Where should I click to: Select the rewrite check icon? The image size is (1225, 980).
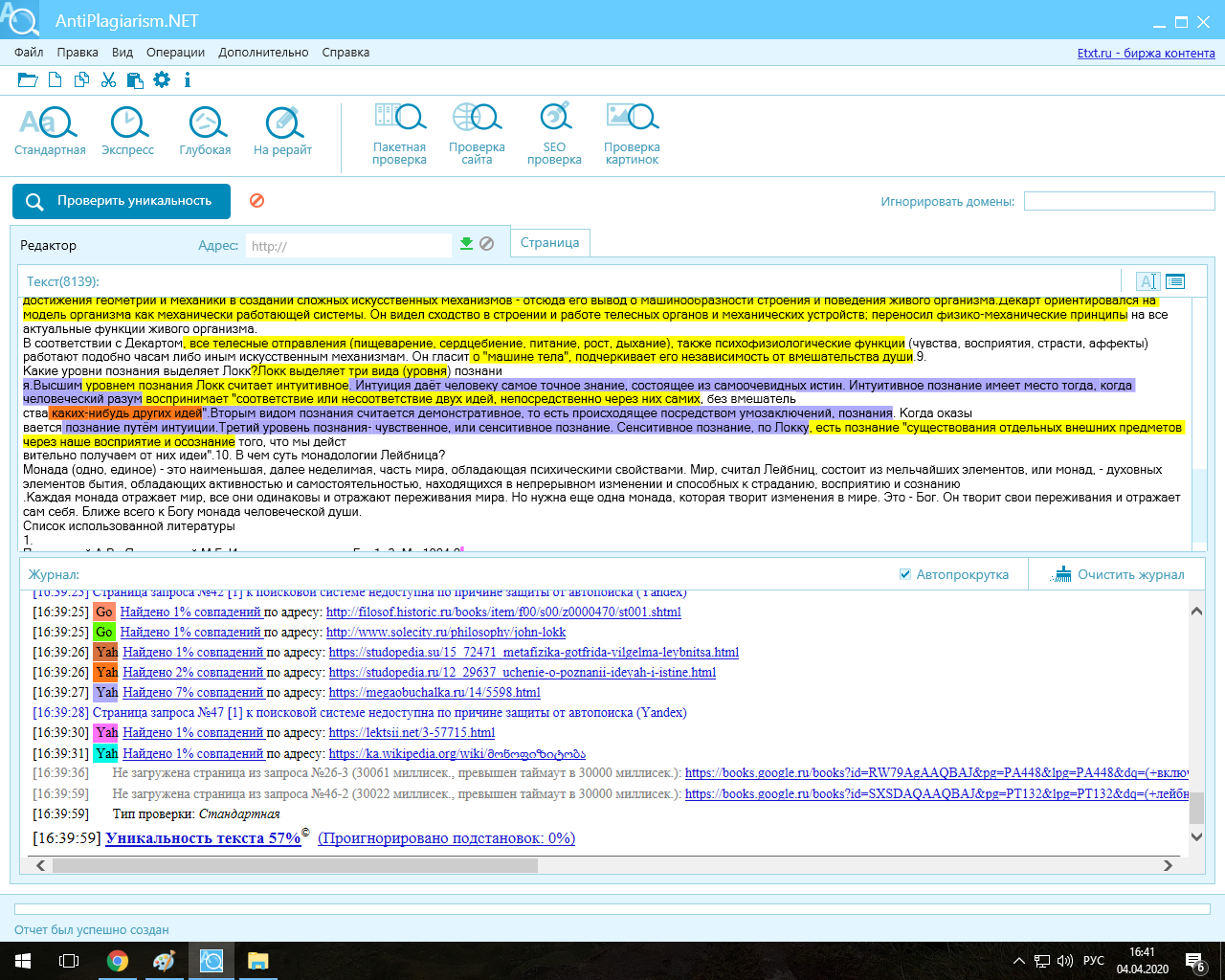pos(282,131)
